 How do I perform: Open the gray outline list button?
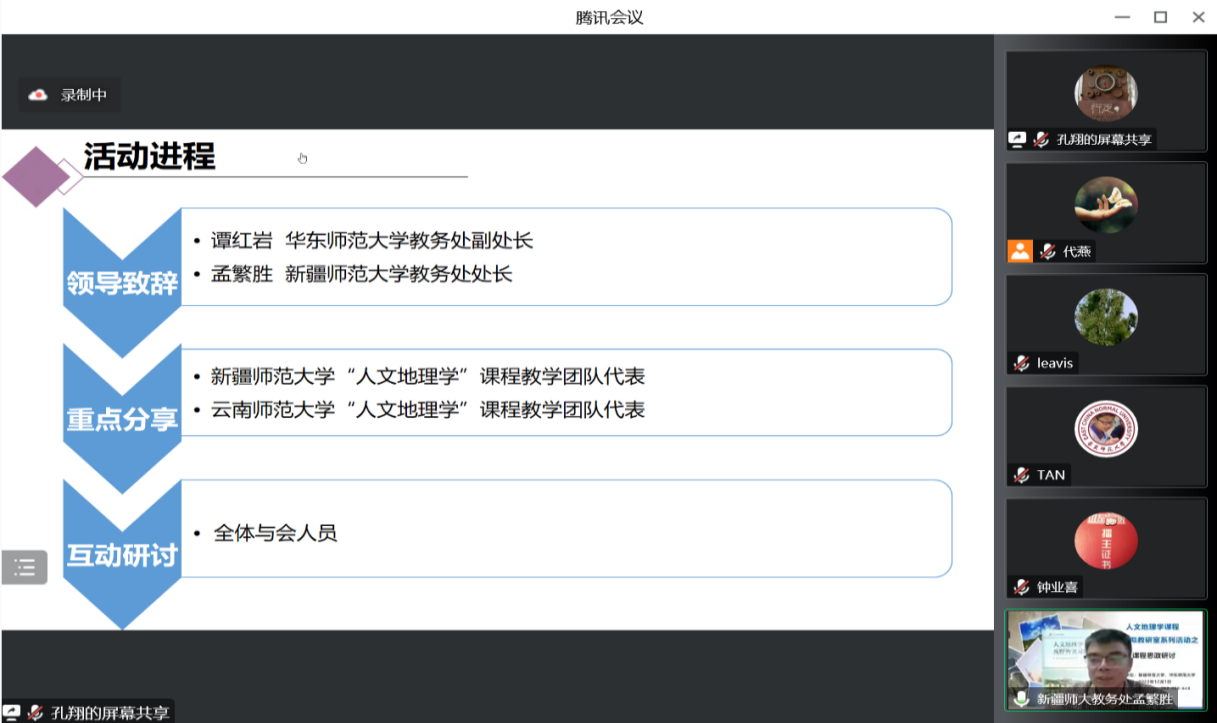coord(24,568)
